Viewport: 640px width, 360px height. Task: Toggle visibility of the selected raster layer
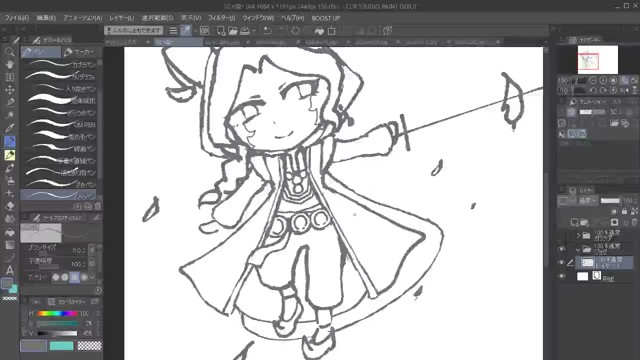[x=562, y=262]
